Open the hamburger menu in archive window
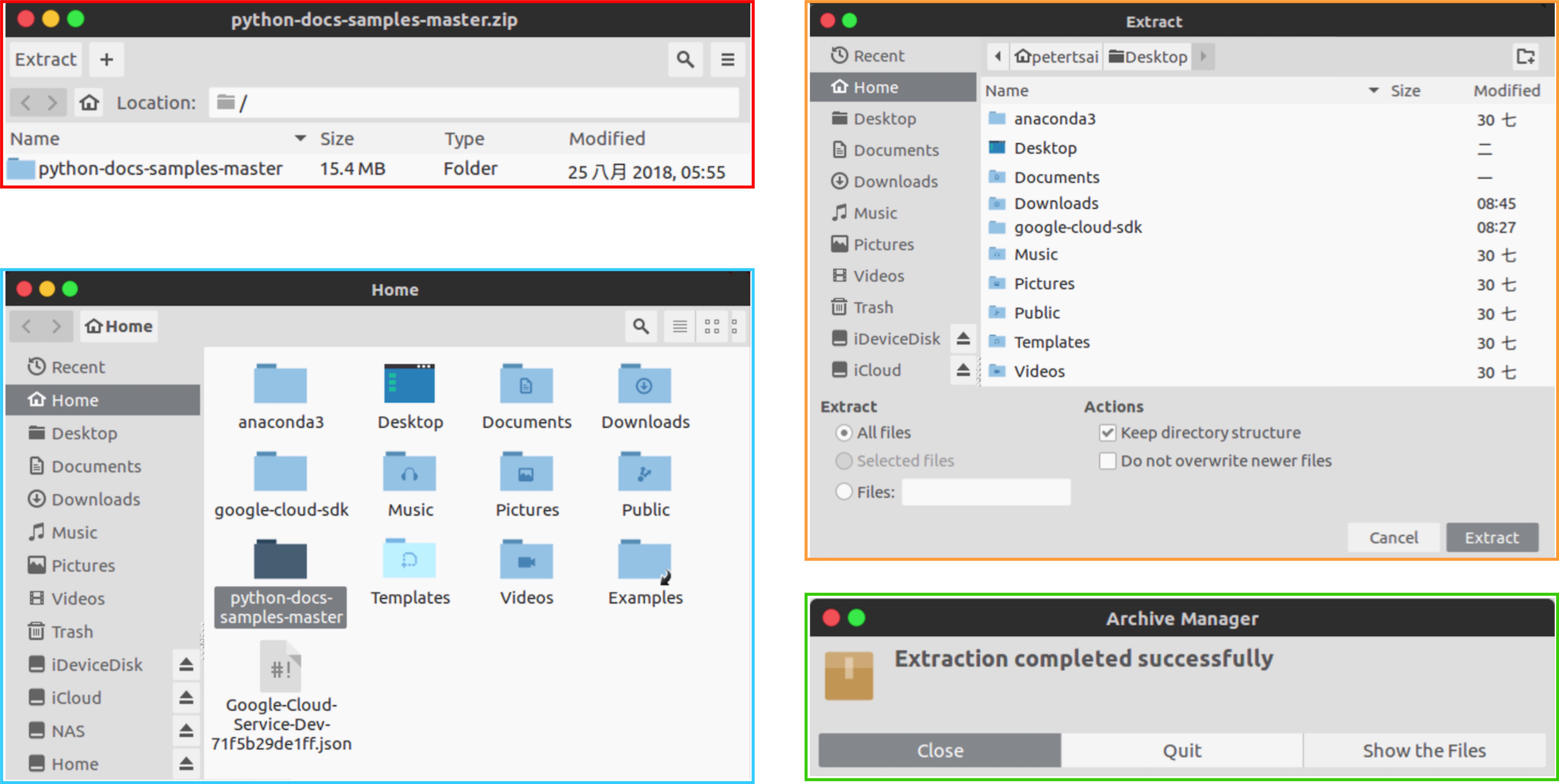Image resolution: width=1559 pixels, height=784 pixels. [x=727, y=59]
